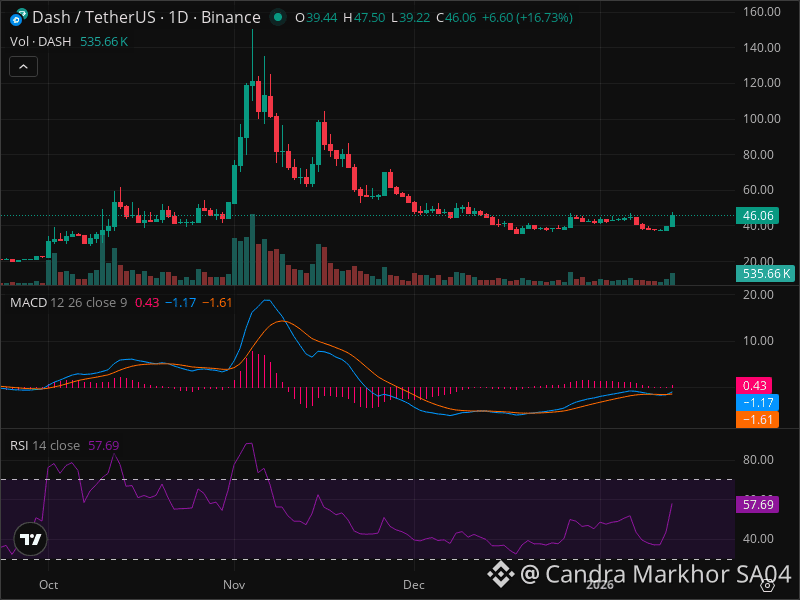The image size is (800, 600).
Task: Click the green market status dot
Action: (278, 17)
